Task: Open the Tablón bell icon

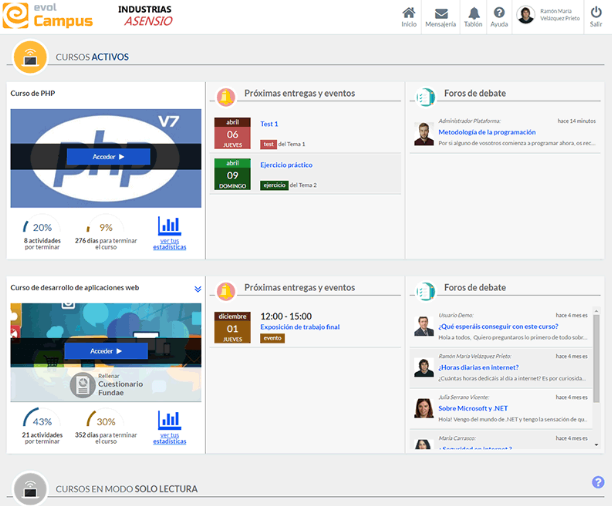Action: tap(473, 14)
